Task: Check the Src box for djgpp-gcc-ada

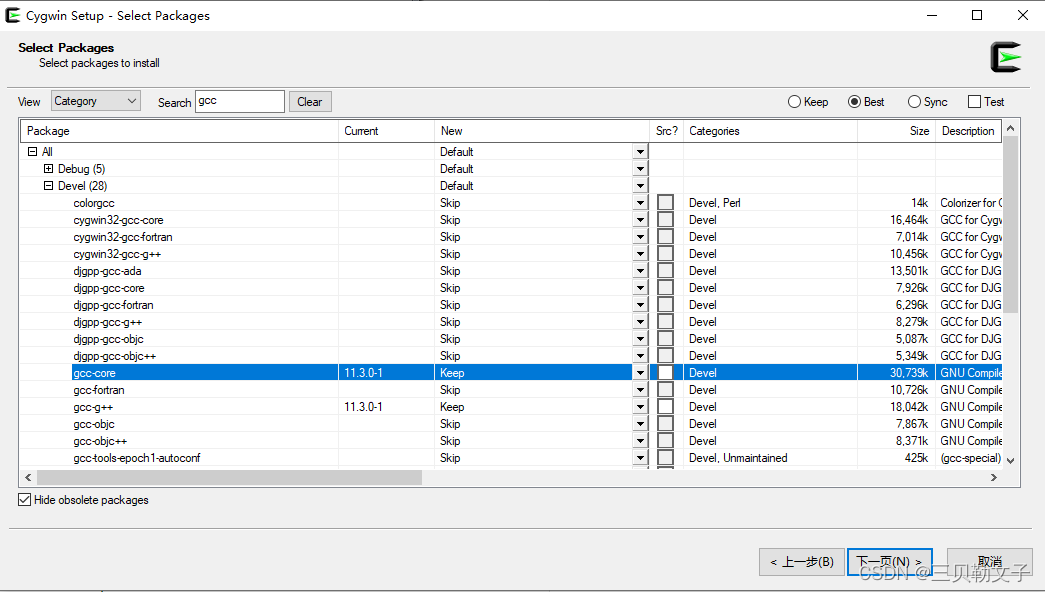Action: (x=665, y=271)
